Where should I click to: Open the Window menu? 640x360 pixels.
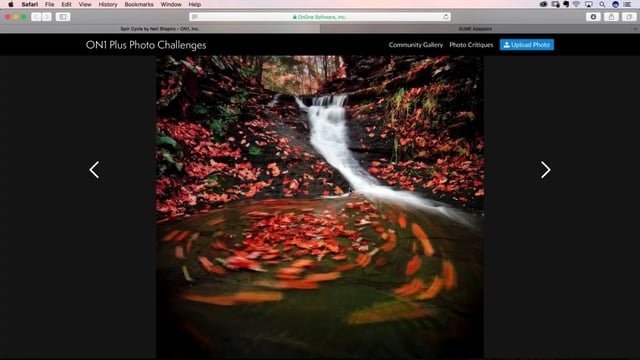[171, 4]
